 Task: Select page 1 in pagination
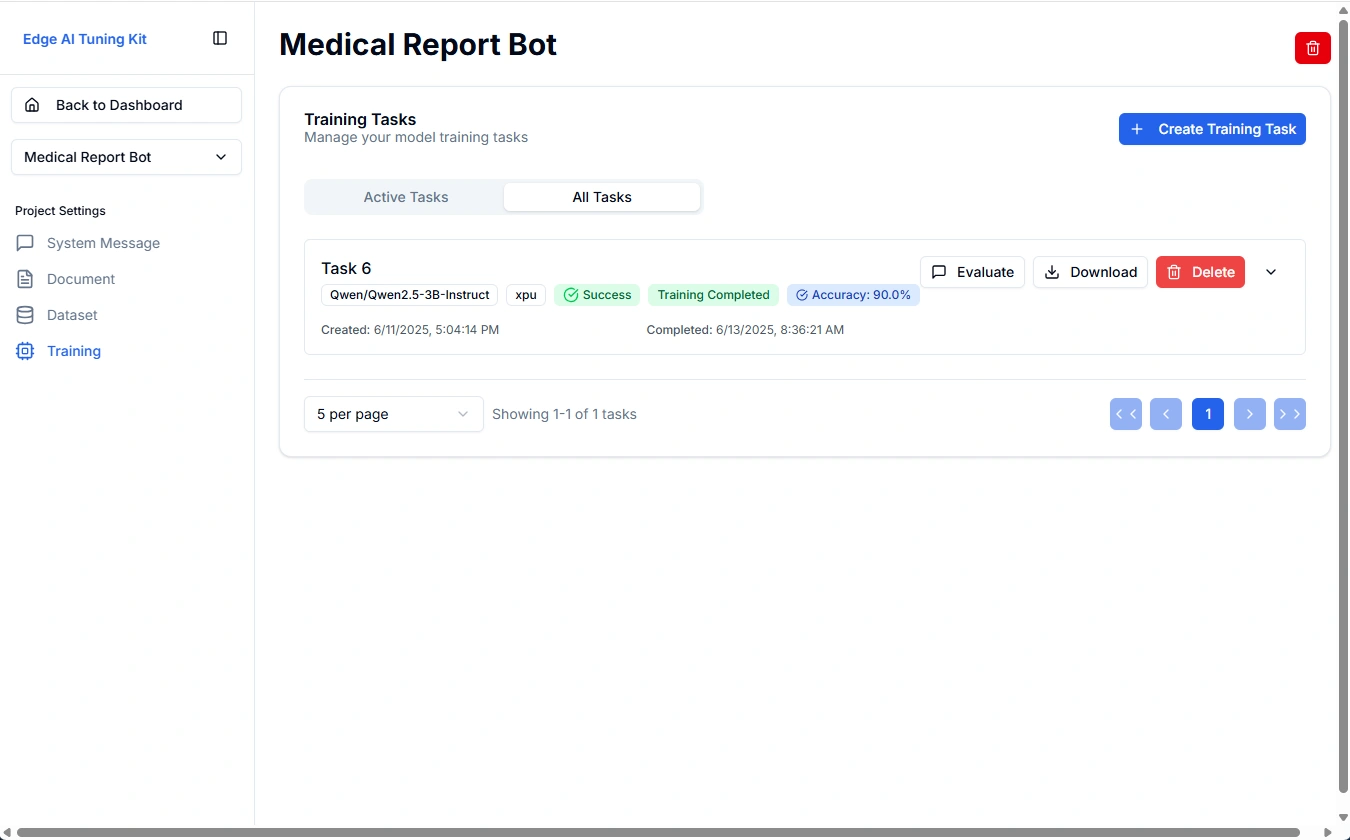click(1208, 413)
